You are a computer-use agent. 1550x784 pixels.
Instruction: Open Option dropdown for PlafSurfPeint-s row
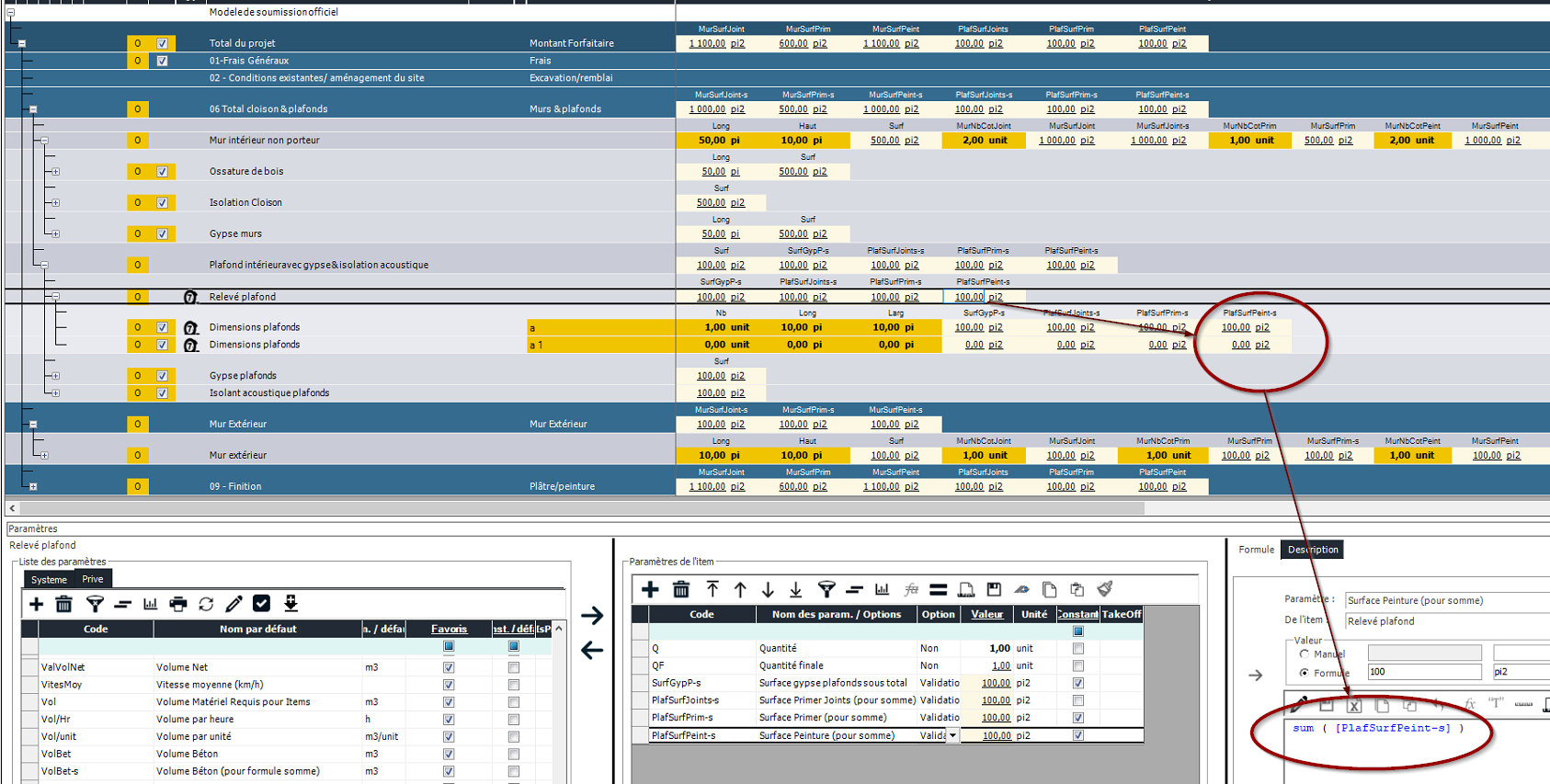pos(952,735)
